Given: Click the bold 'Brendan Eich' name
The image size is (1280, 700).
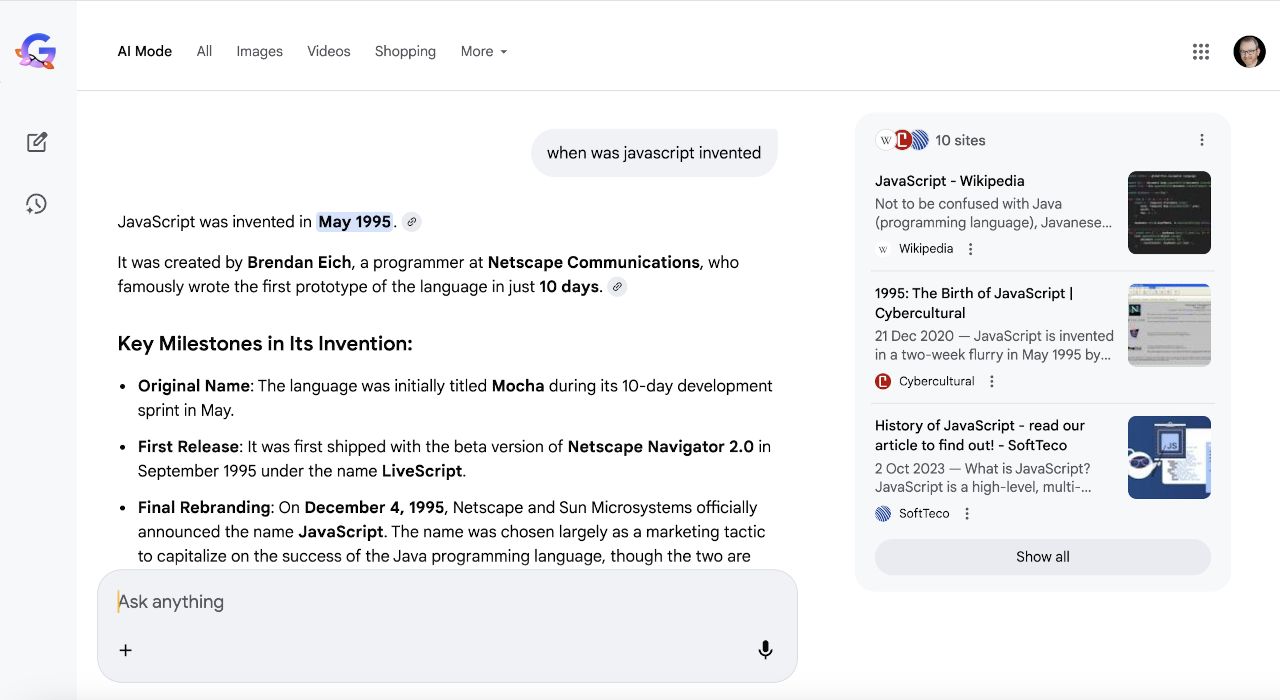Looking at the screenshot, I should pos(299,262).
